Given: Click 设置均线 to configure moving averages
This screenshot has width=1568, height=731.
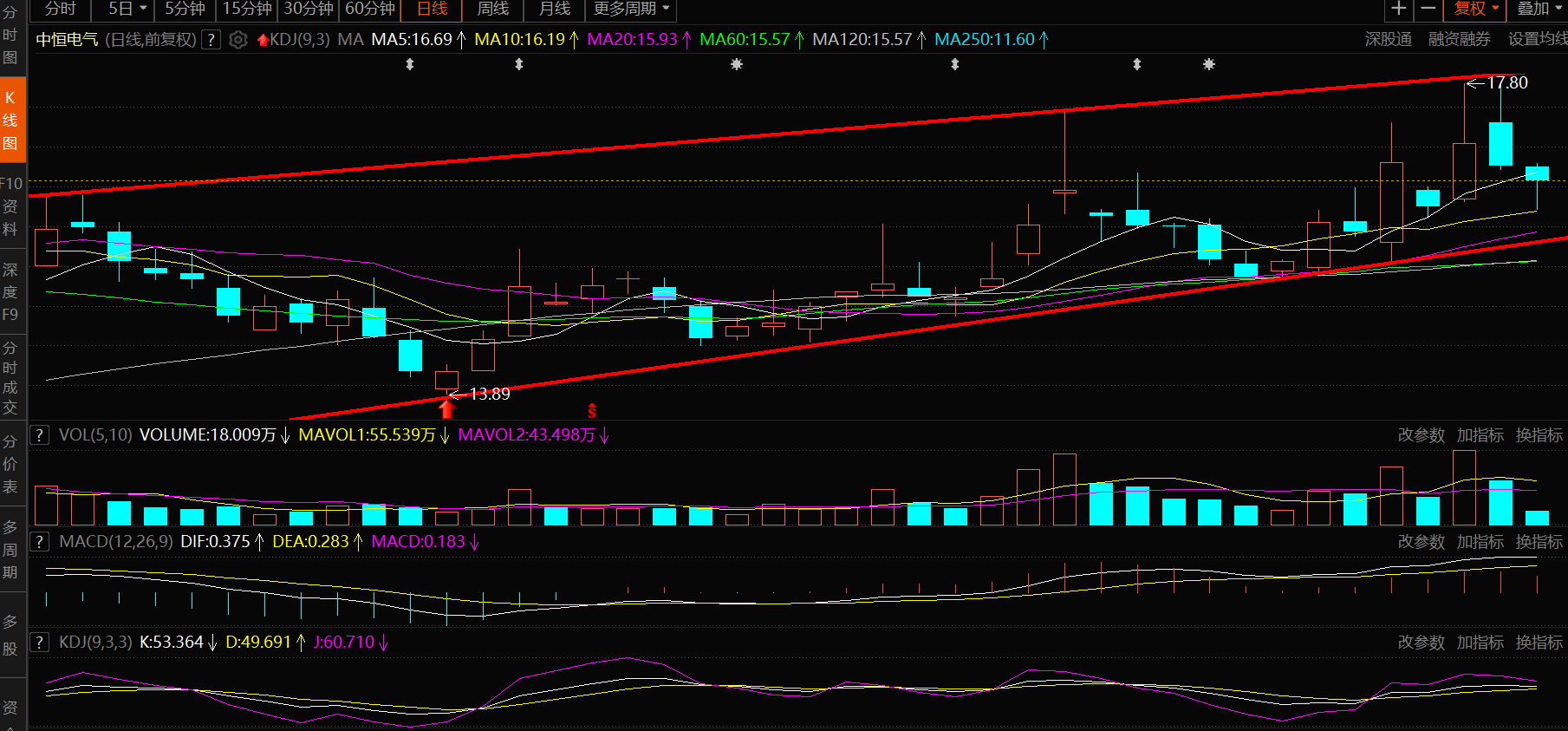Looking at the screenshot, I should (x=1538, y=40).
